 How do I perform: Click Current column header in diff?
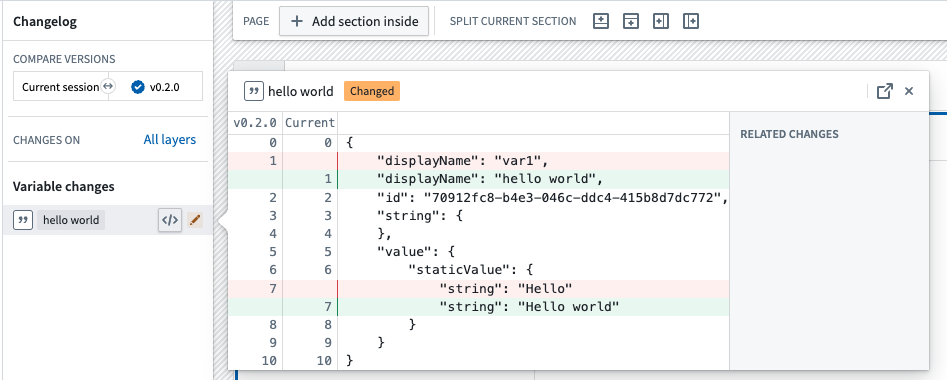coord(310,123)
